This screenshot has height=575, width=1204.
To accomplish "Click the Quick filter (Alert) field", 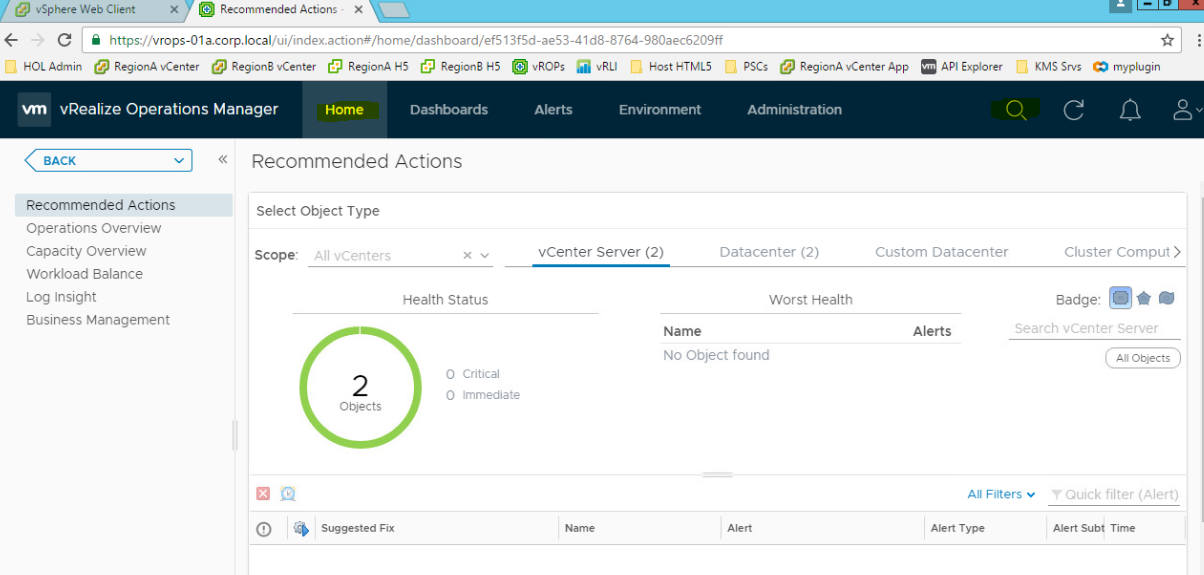I will (1113, 494).
